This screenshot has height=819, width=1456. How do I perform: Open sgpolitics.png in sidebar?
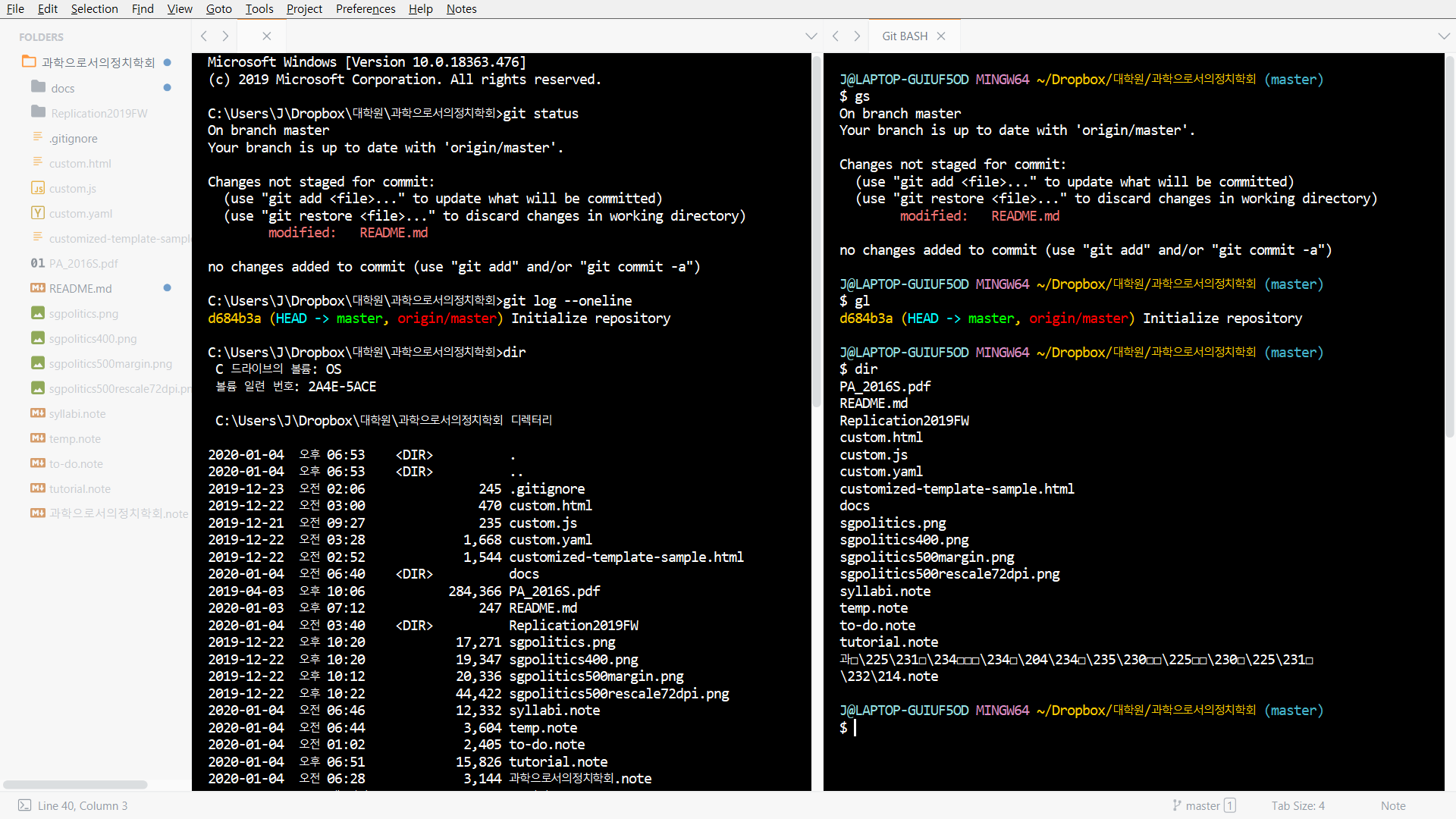(x=83, y=314)
